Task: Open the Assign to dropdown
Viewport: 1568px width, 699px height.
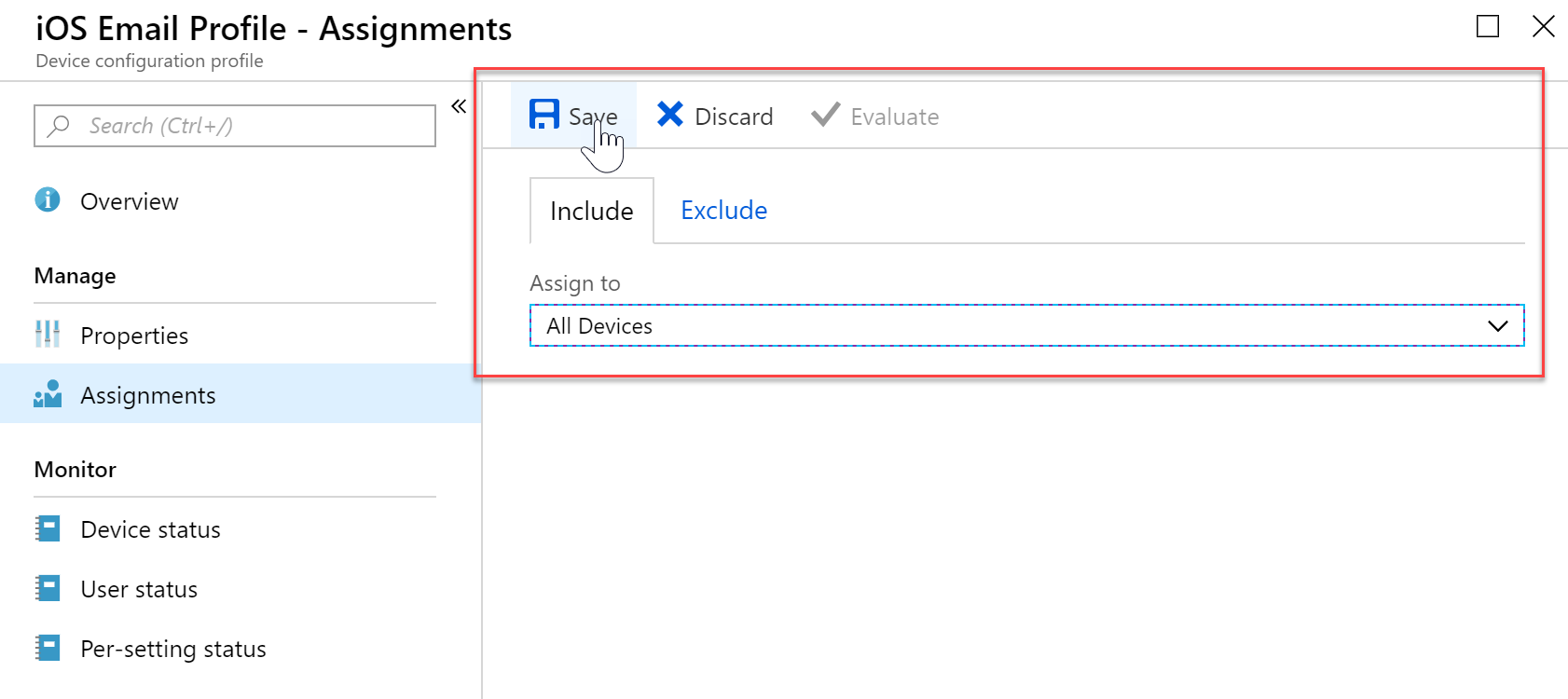Action: coord(1026,325)
